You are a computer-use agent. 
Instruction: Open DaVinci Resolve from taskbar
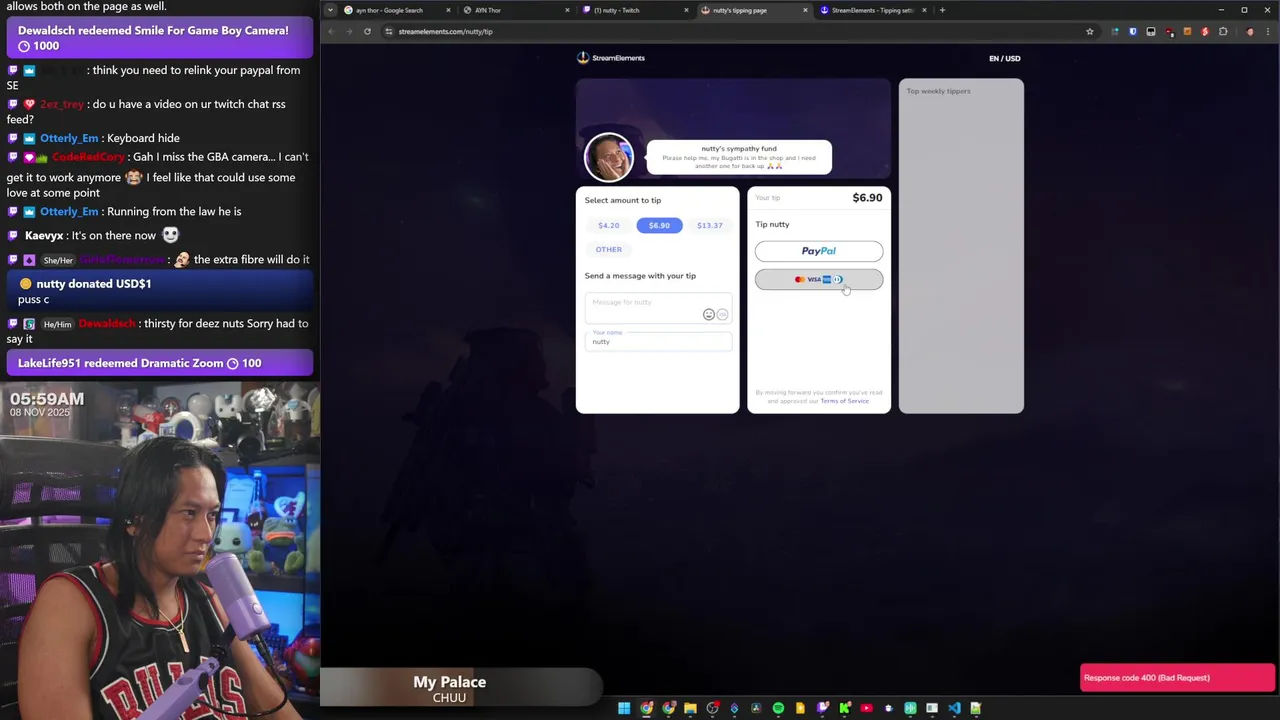[x=756, y=708]
